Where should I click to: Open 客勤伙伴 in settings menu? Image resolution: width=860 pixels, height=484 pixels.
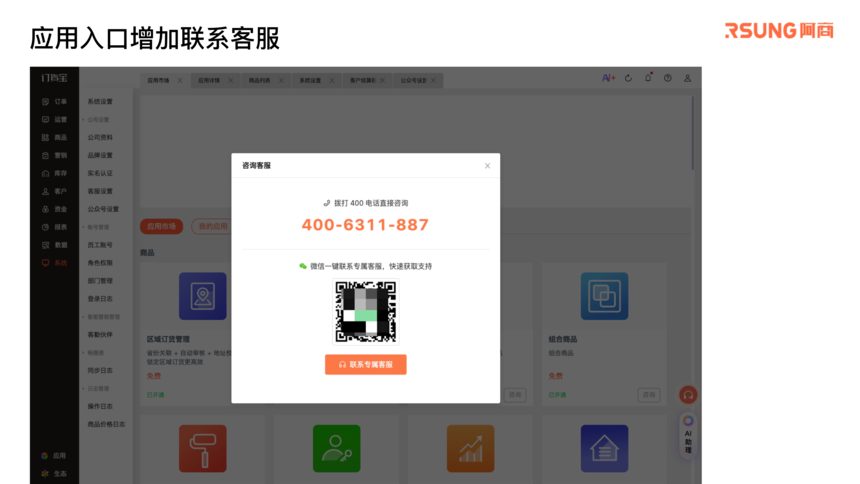pos(100,335)
